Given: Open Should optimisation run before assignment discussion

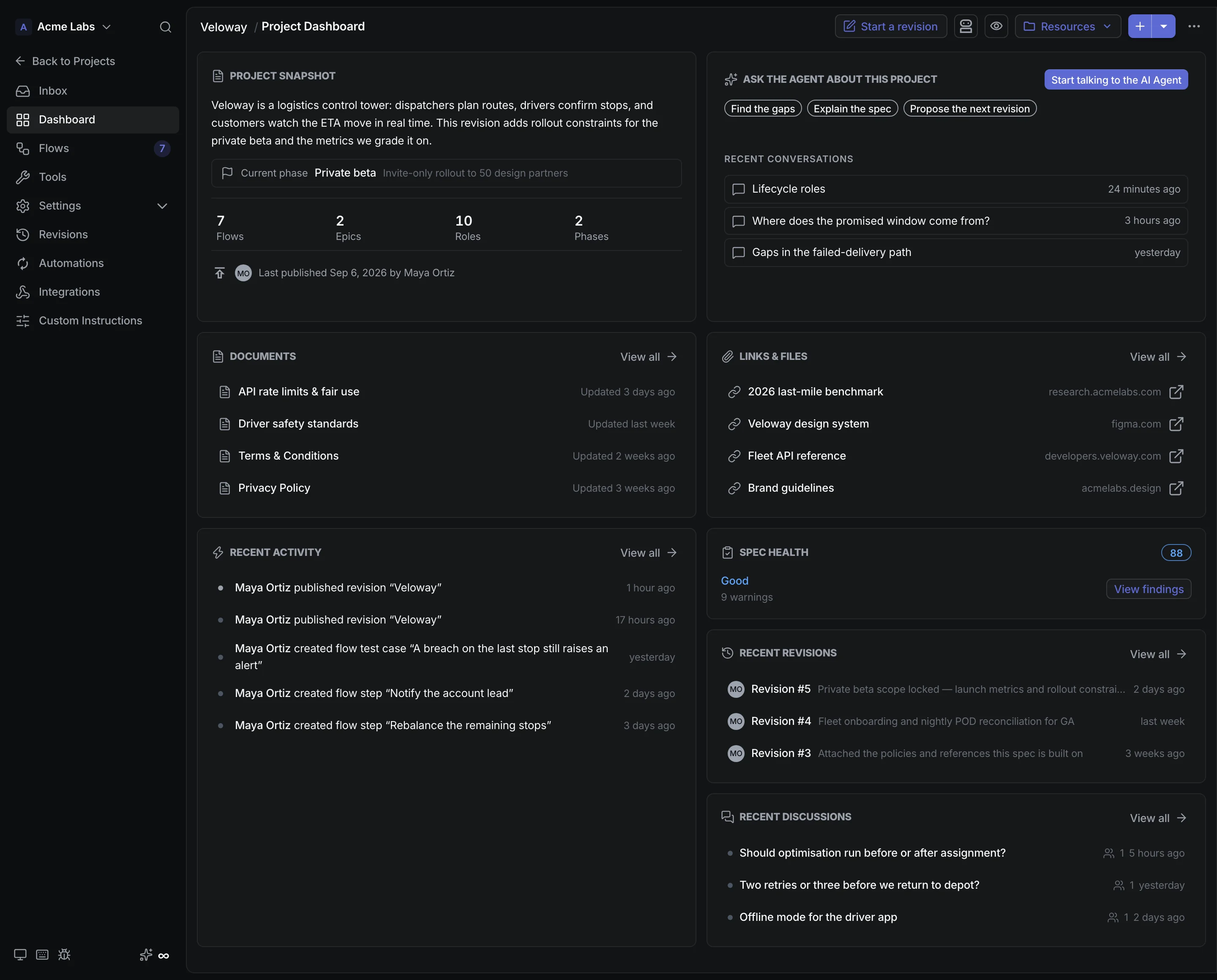Looking at the screenshot, I should point(955,853).
